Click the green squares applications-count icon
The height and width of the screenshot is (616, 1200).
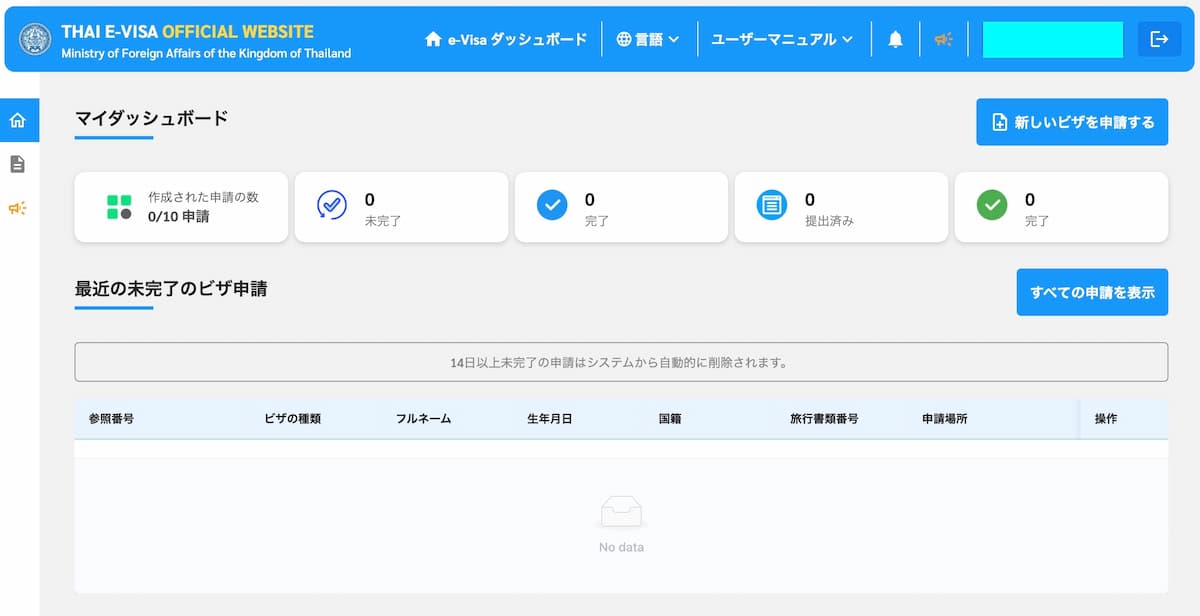(x=119, y=207)
